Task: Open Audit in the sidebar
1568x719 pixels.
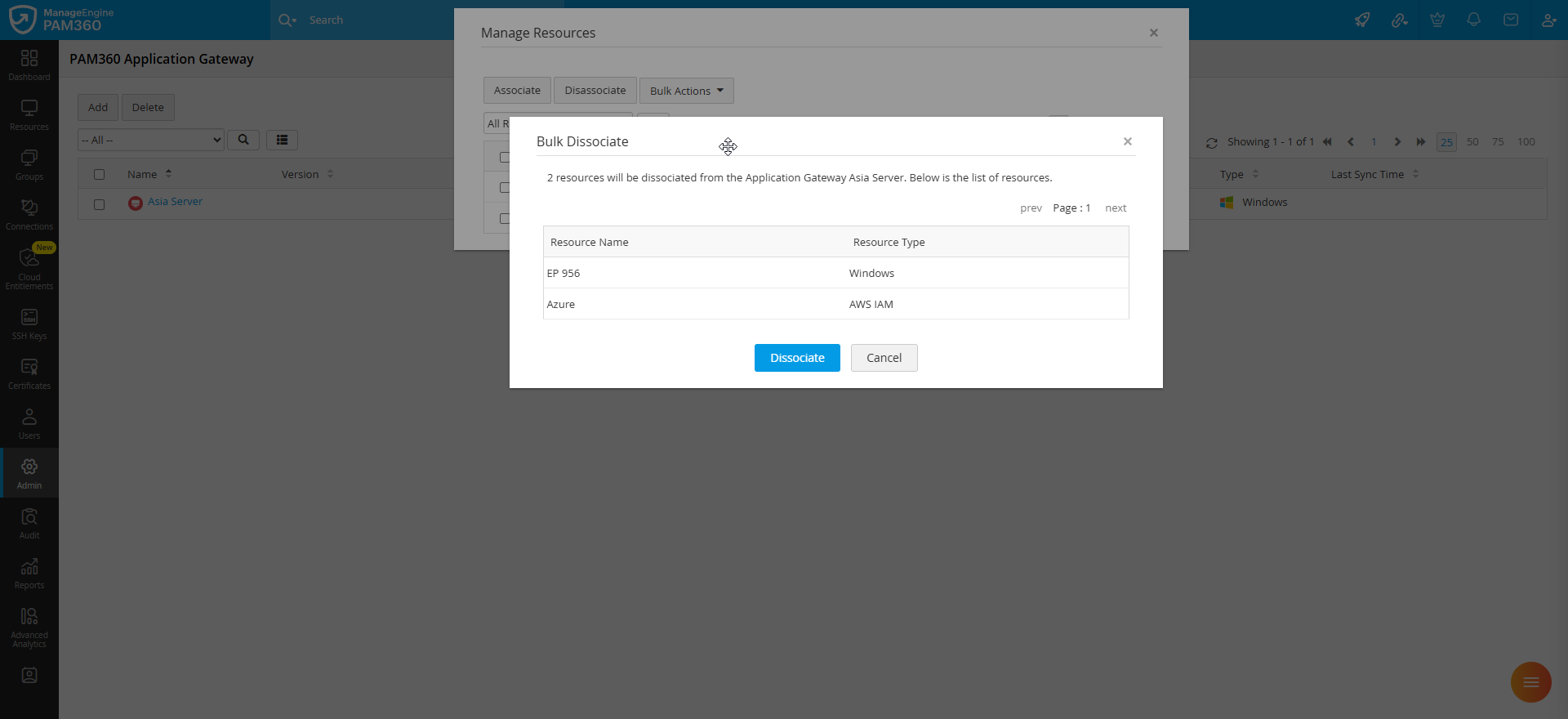Action: click(x=29, y=523)
